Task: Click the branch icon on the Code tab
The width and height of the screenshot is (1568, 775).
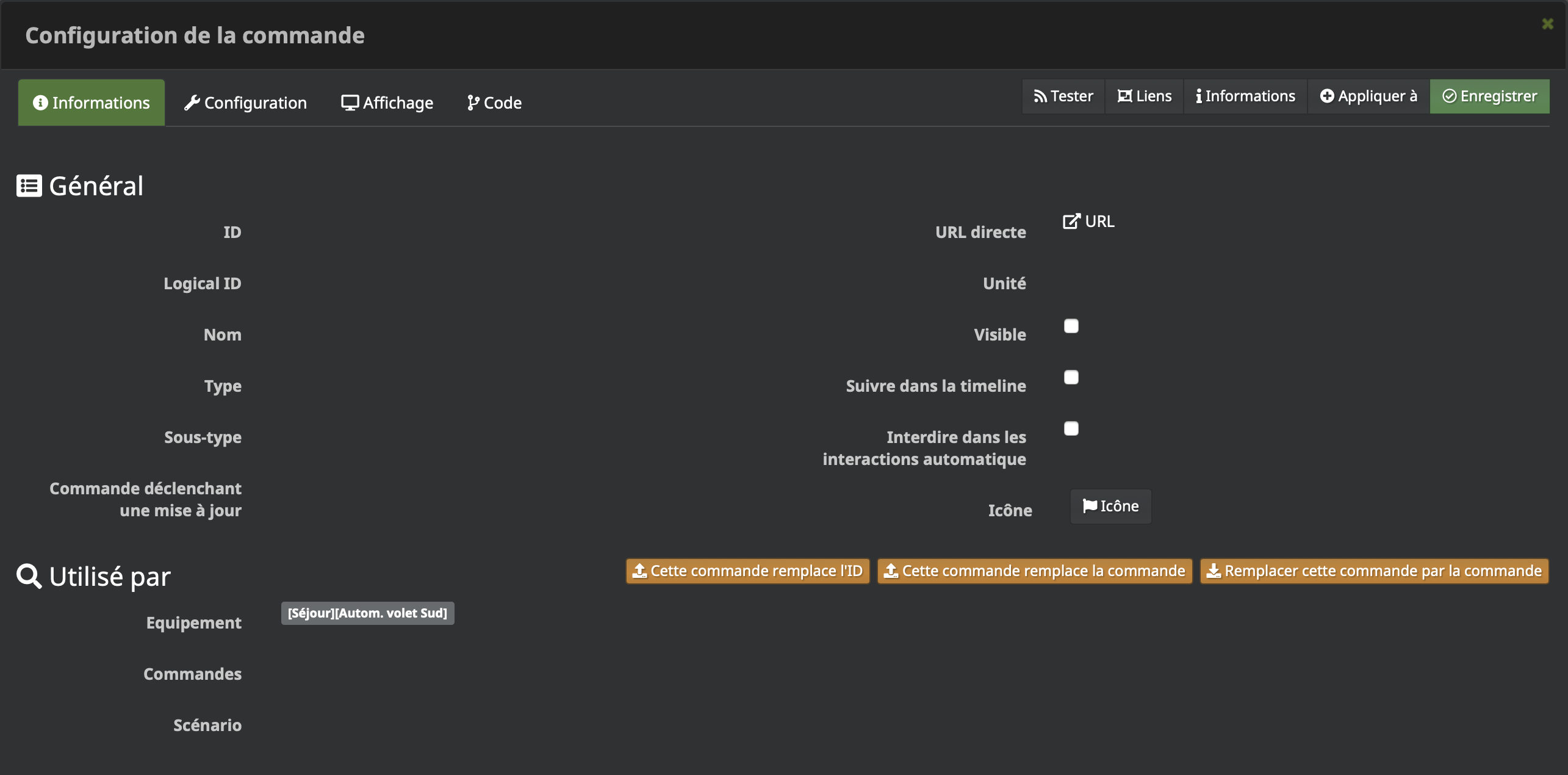Action: (x=473, y=103)
